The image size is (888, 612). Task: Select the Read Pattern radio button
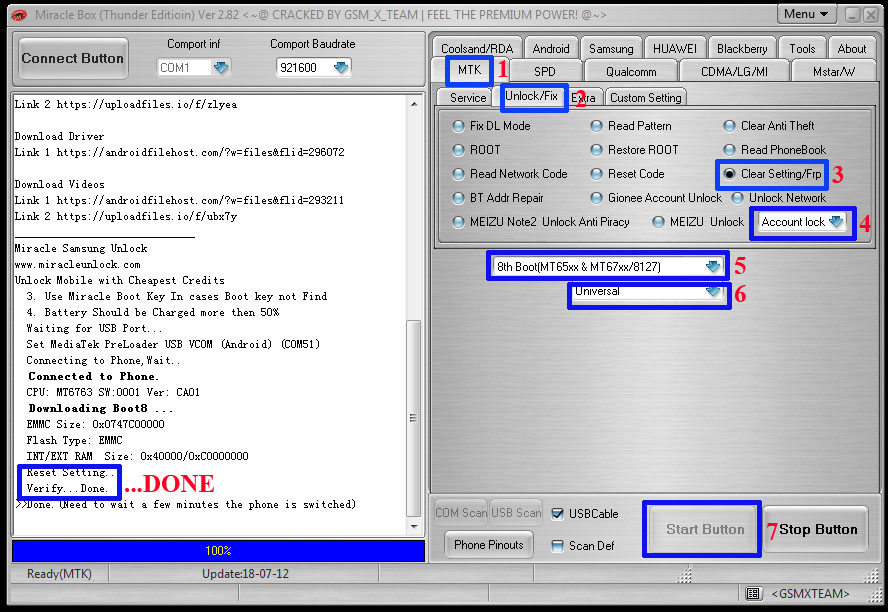coord(596,126)
